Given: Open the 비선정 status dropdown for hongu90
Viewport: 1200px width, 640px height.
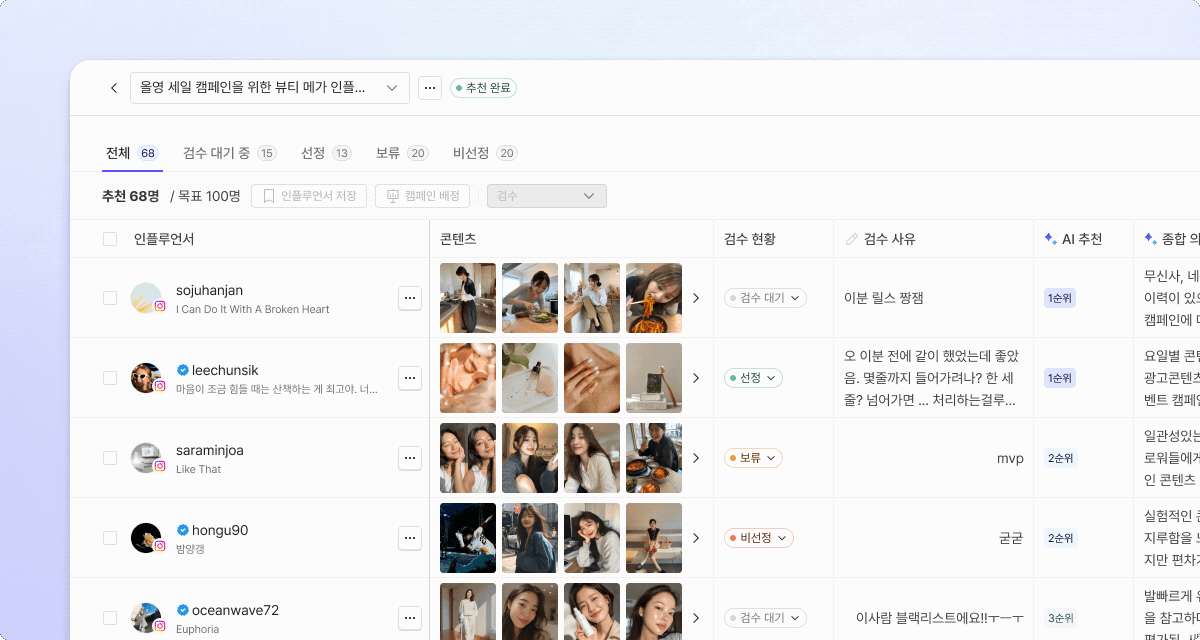Looking at the screenshot, I should [x=759, y=538].
